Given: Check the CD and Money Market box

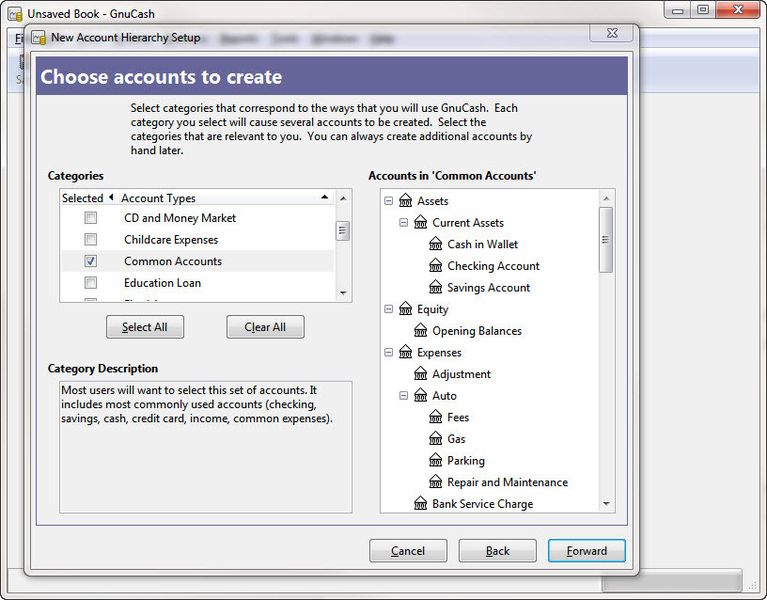Looking at the screenshot, I should pyautogui.click(x=90, y=218).
